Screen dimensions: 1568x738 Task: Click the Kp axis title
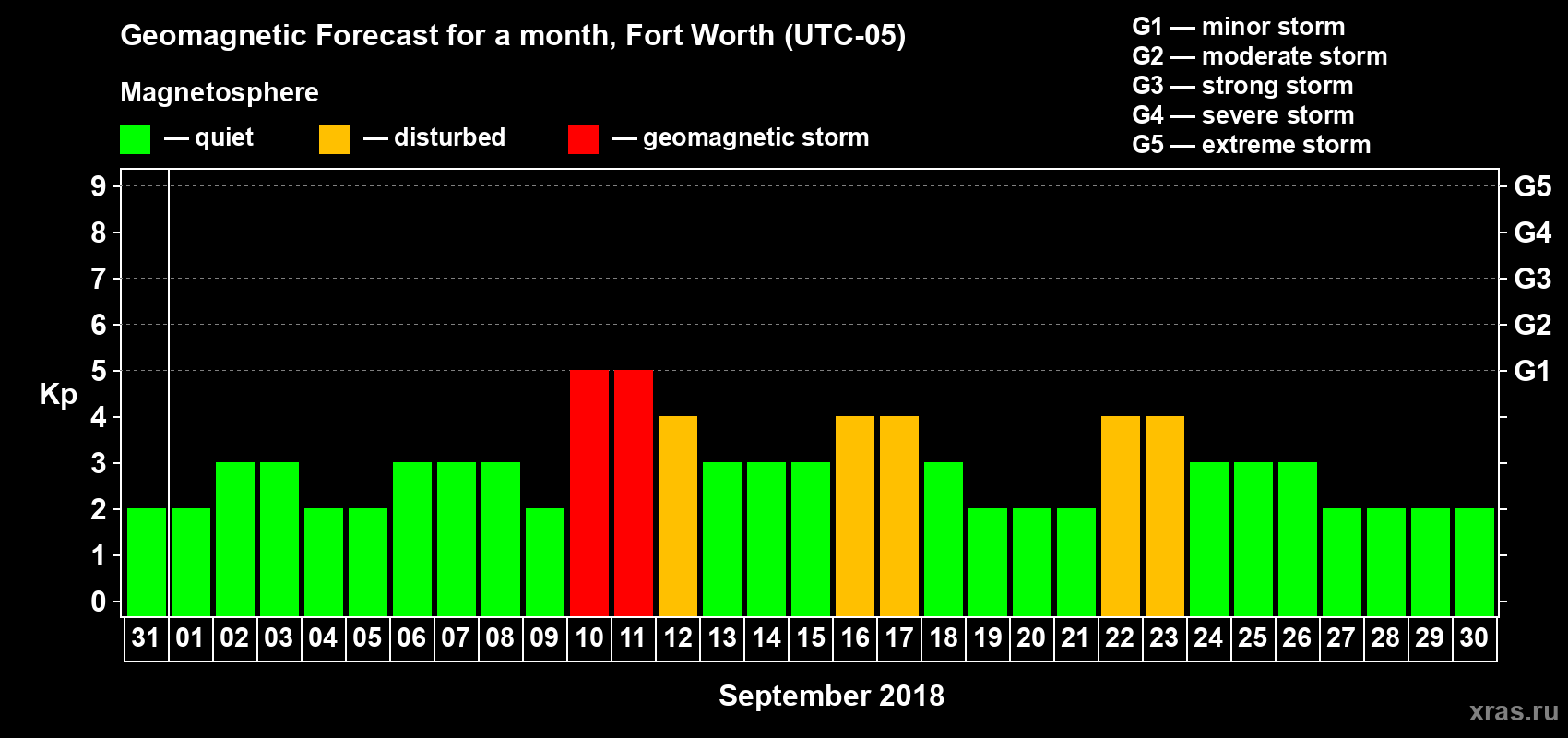[58, 395]
